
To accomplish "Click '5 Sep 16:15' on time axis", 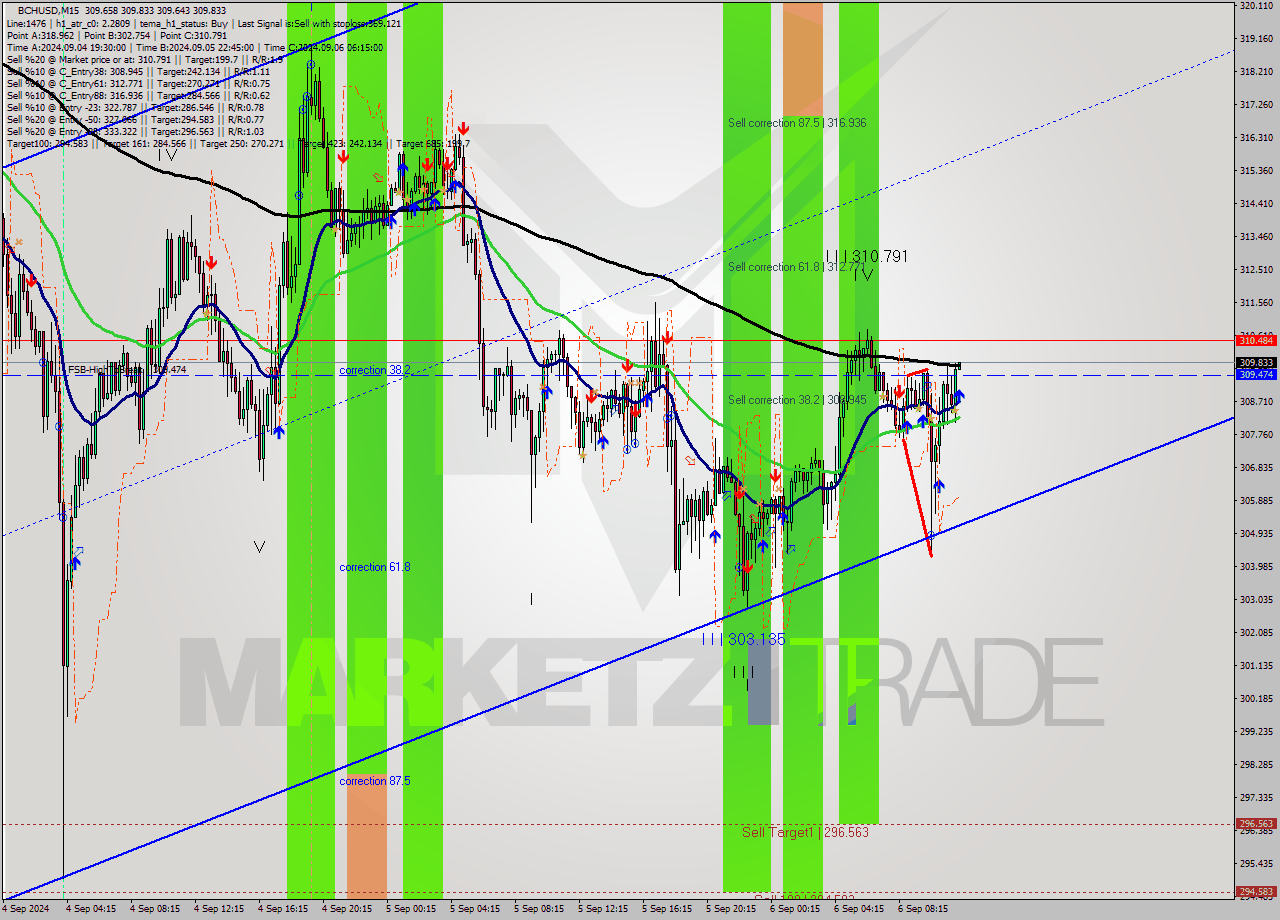I will pos(667,909).
